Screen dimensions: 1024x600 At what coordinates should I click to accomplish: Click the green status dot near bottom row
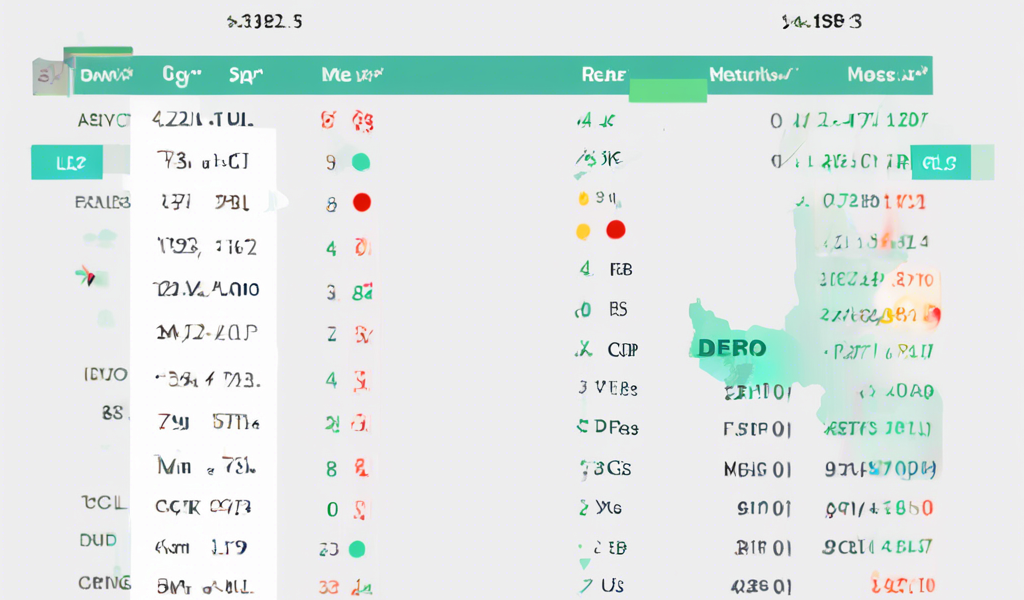coord(355,549)
